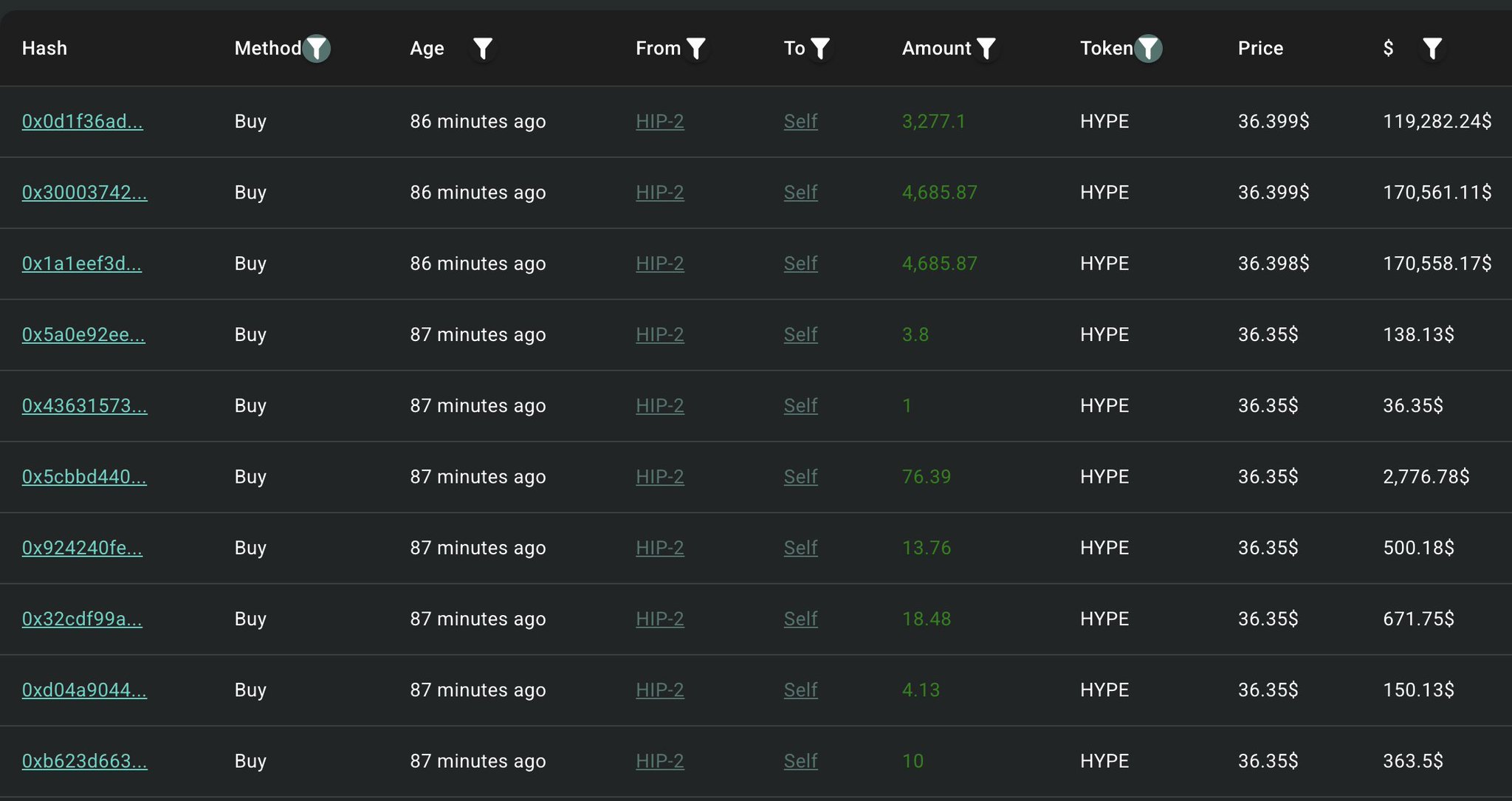The height and width of the screenshot is (801, 1512).
Task: Filter by Amount column funnel icon
Action: coord(986,49)
